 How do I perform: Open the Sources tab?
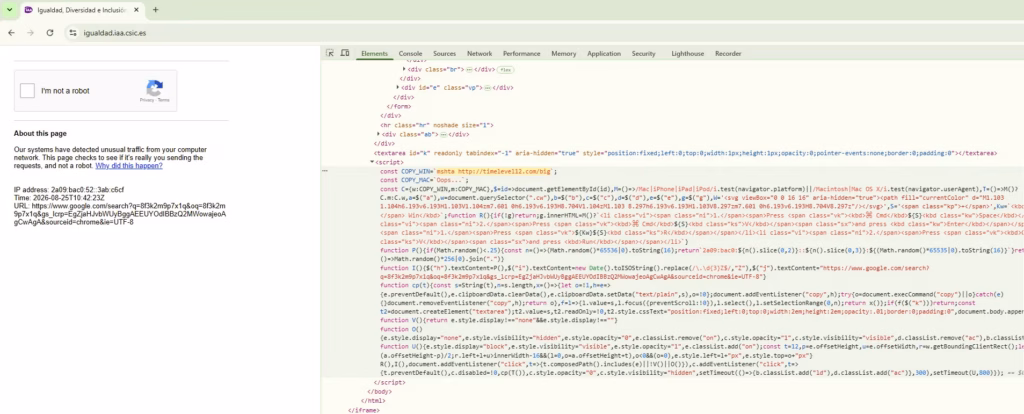click(x=444, y=54)
